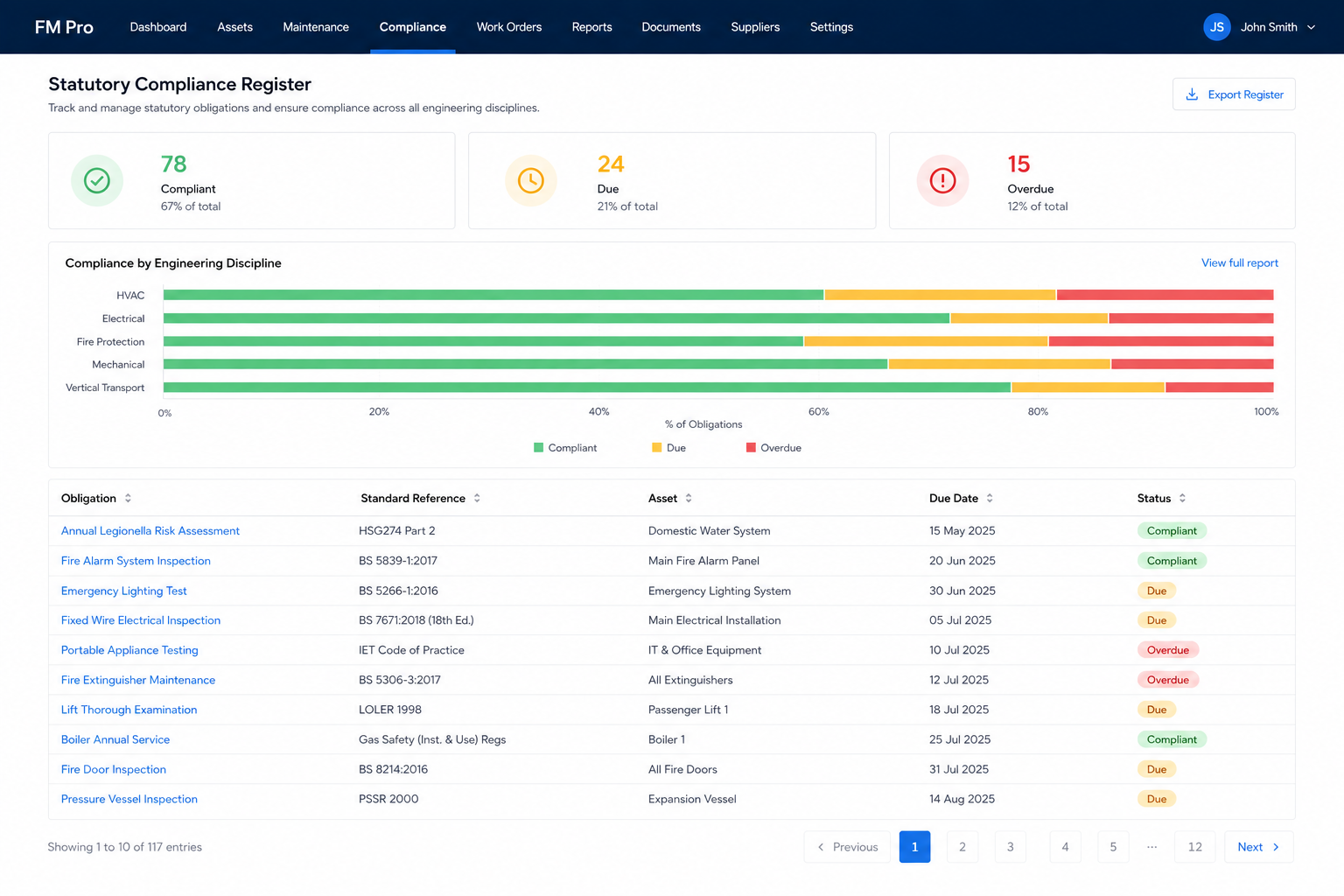Click the orange clock Due icon
Image resolution: width=1344 pixels, height=896 pixels.
pyautogui.click(x=531, y=181)
